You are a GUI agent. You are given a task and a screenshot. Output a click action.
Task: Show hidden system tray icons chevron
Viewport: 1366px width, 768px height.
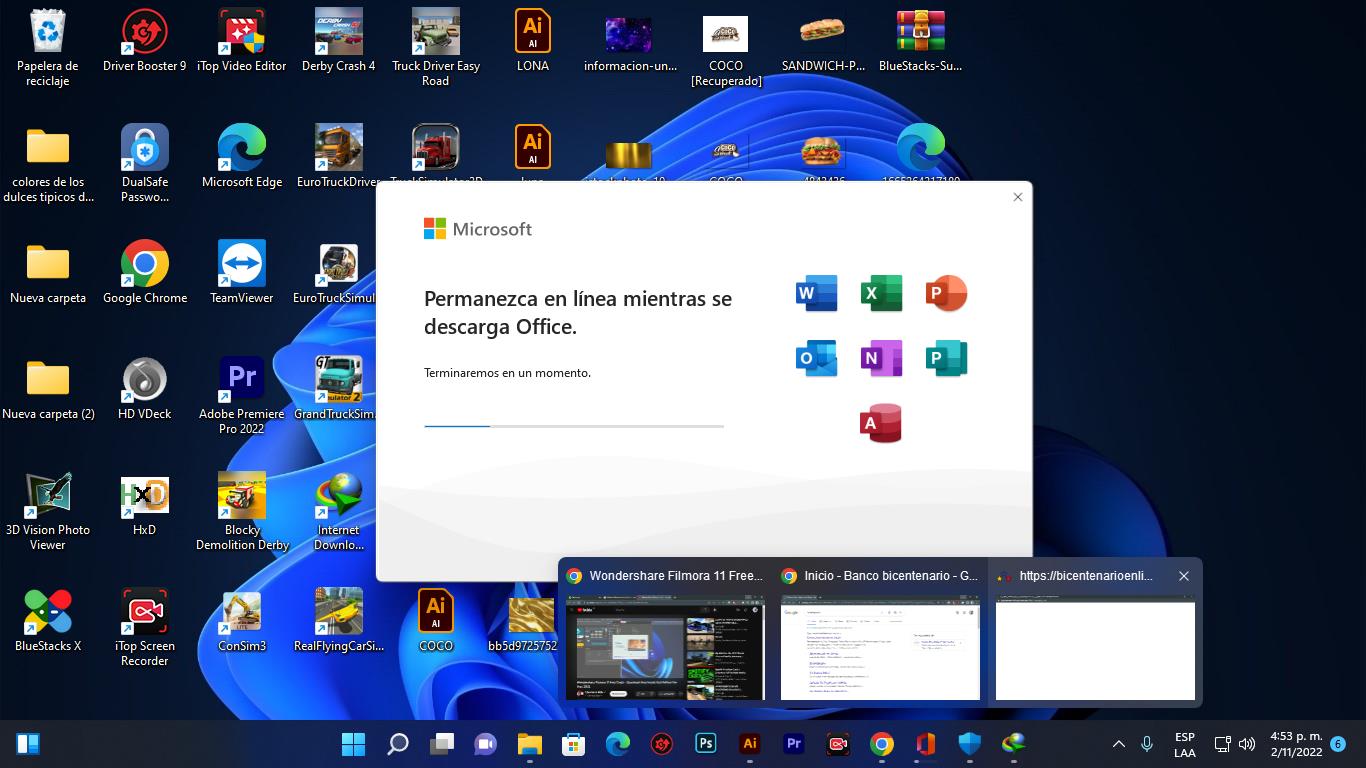[1119, 744]
